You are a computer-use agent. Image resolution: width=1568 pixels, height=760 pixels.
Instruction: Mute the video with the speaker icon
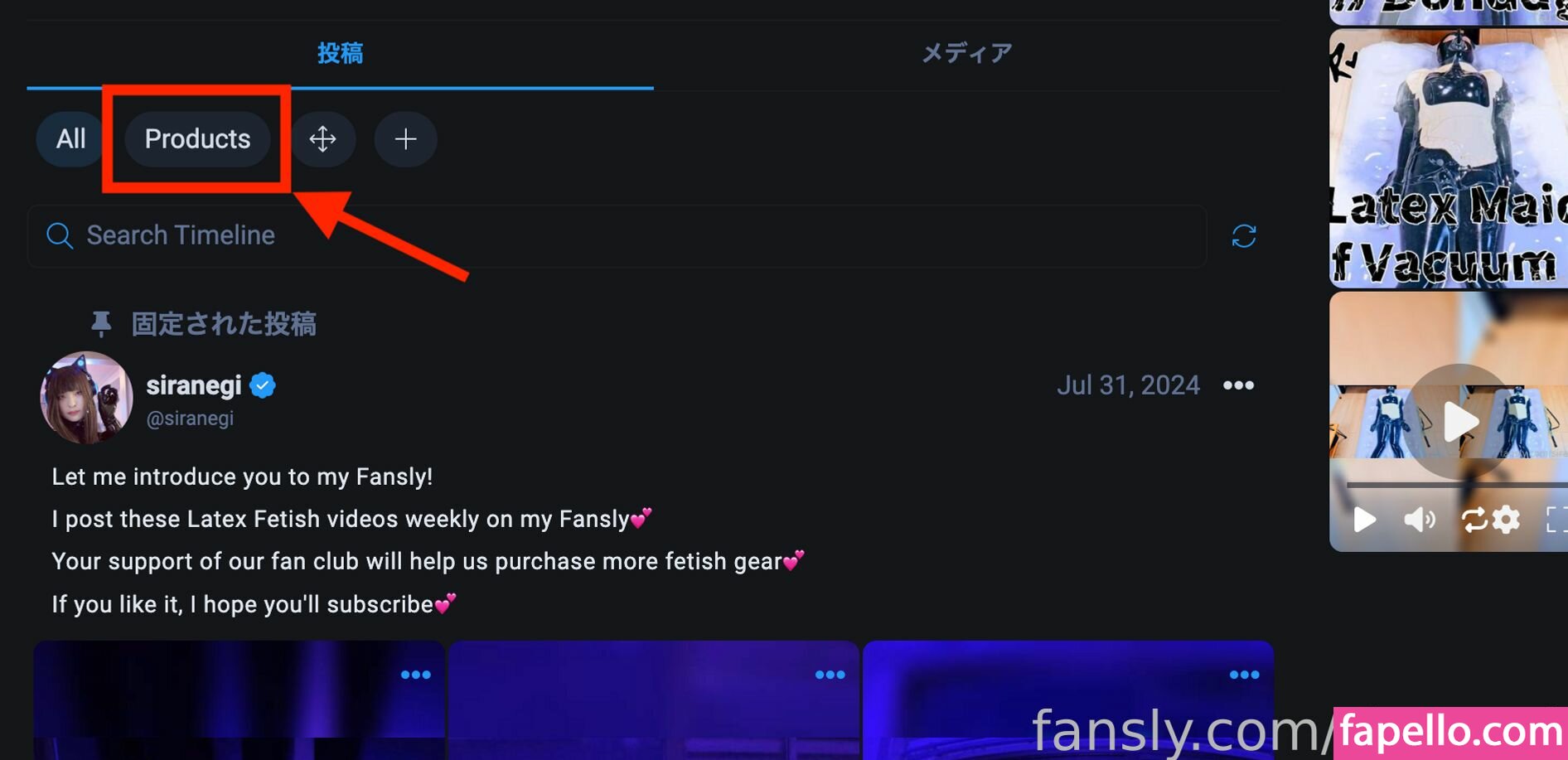[1420, 520]
